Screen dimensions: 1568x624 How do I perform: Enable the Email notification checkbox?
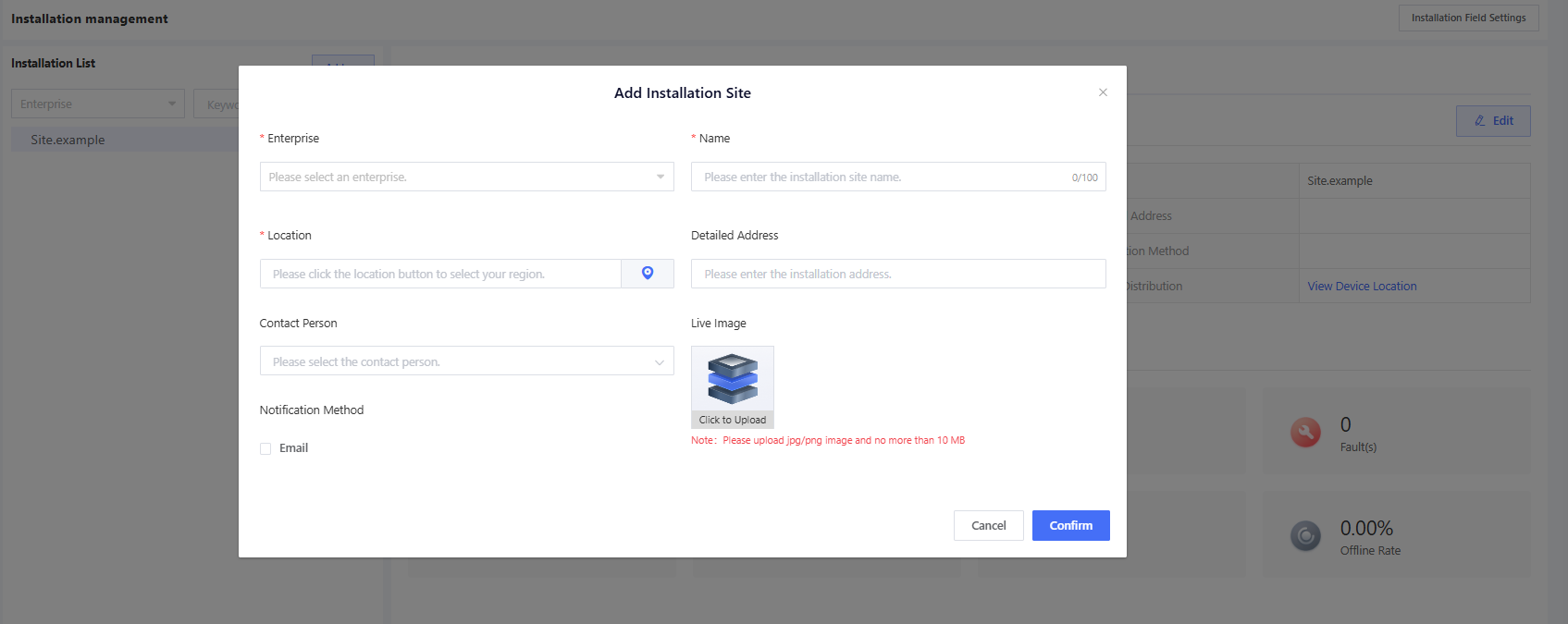[265, 448]
